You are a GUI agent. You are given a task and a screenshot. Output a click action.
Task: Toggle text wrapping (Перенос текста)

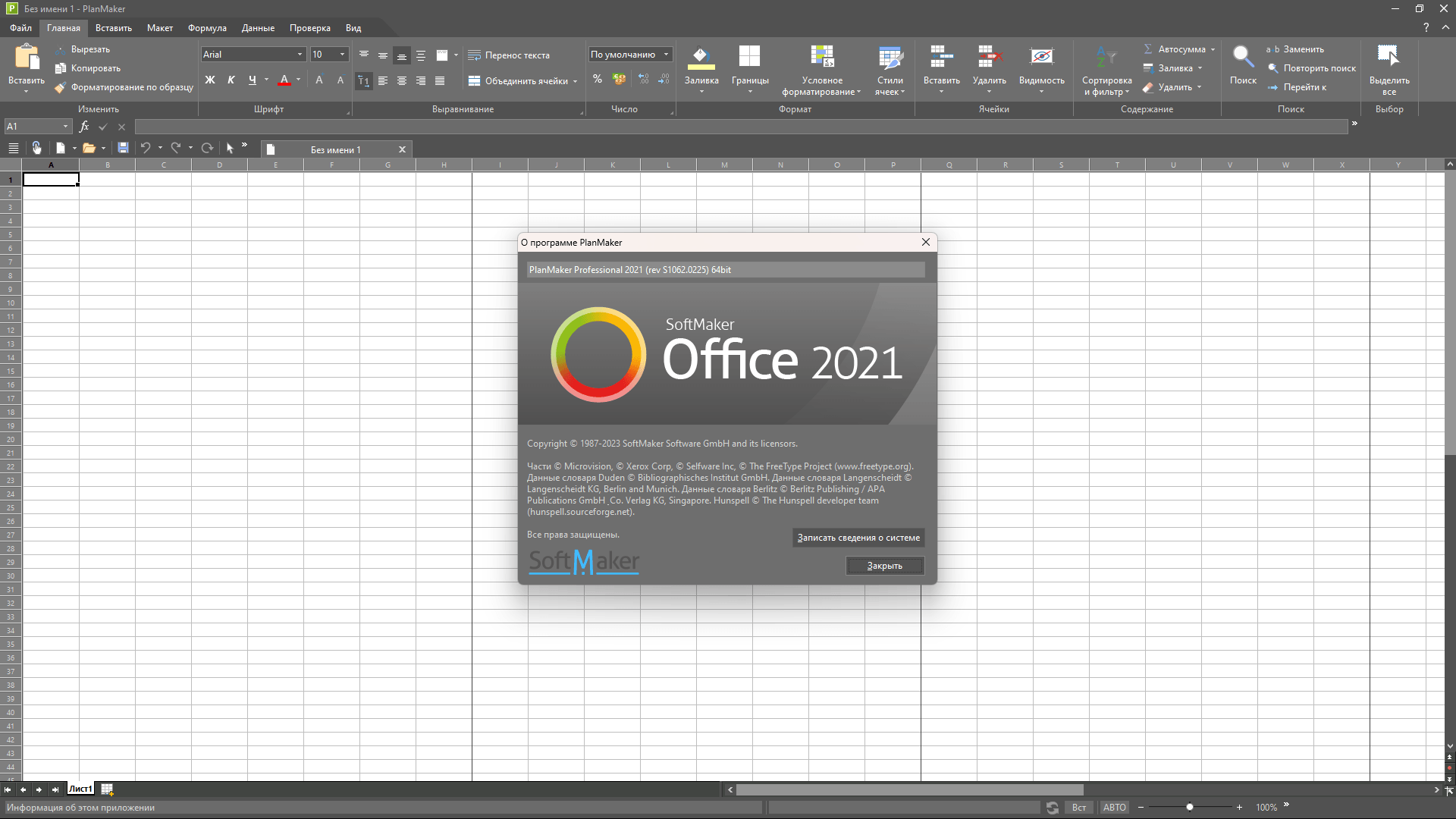click(509, 55)
